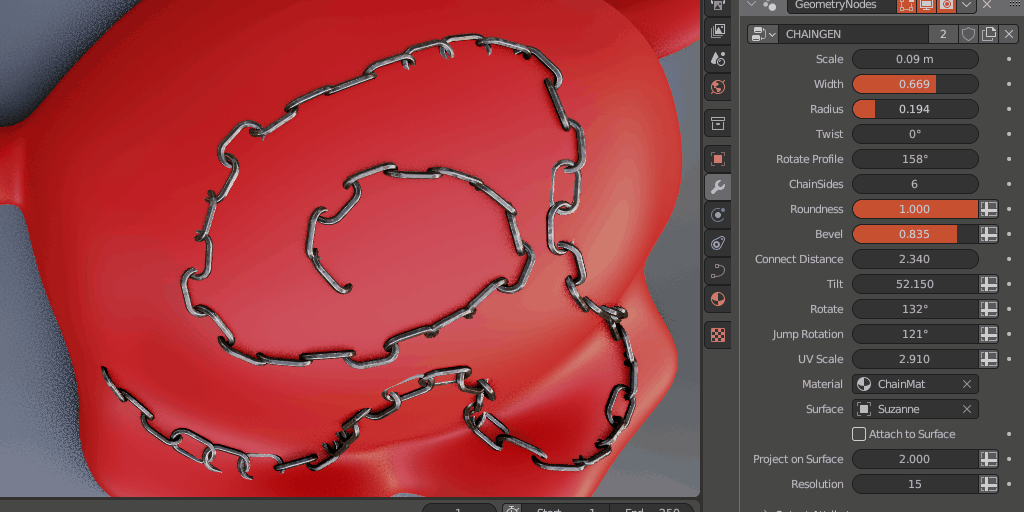Click the ChainSides field 6
The width and height of the screenshot is (1024, 512).
coord(915,184)
